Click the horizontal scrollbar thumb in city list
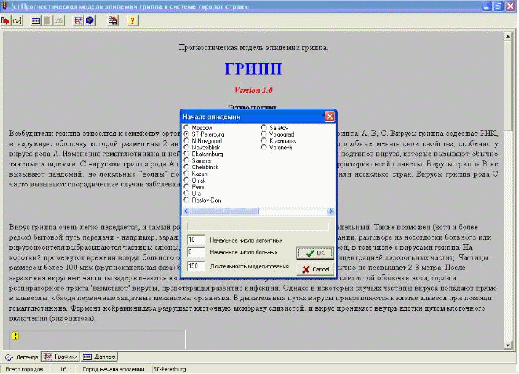The width and height of the screenshot is (519, 374). [x=224, y=211]
